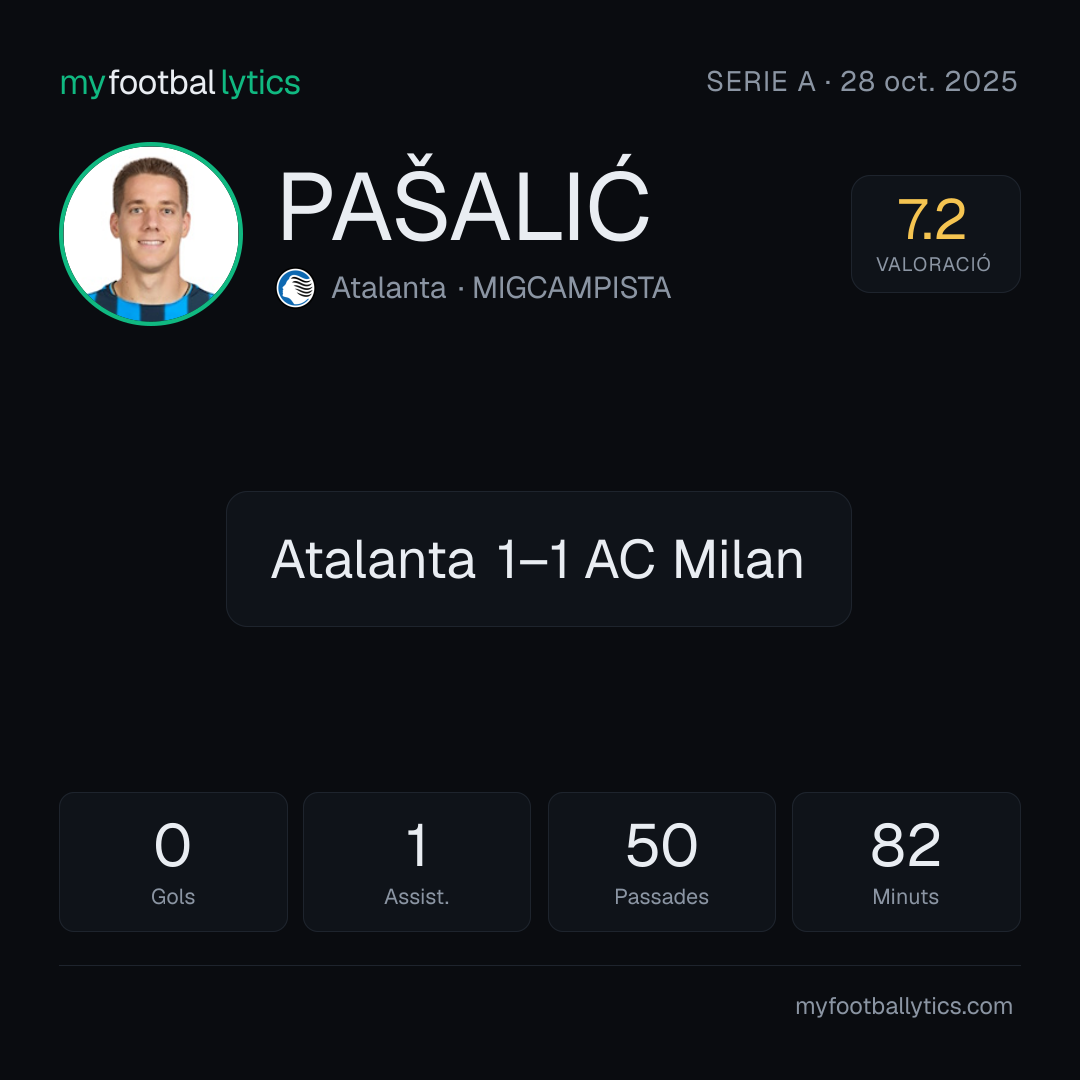Click the Atalanta team name text
This screenshot has width=1080, height=1080.
click(x=388, y=288)
